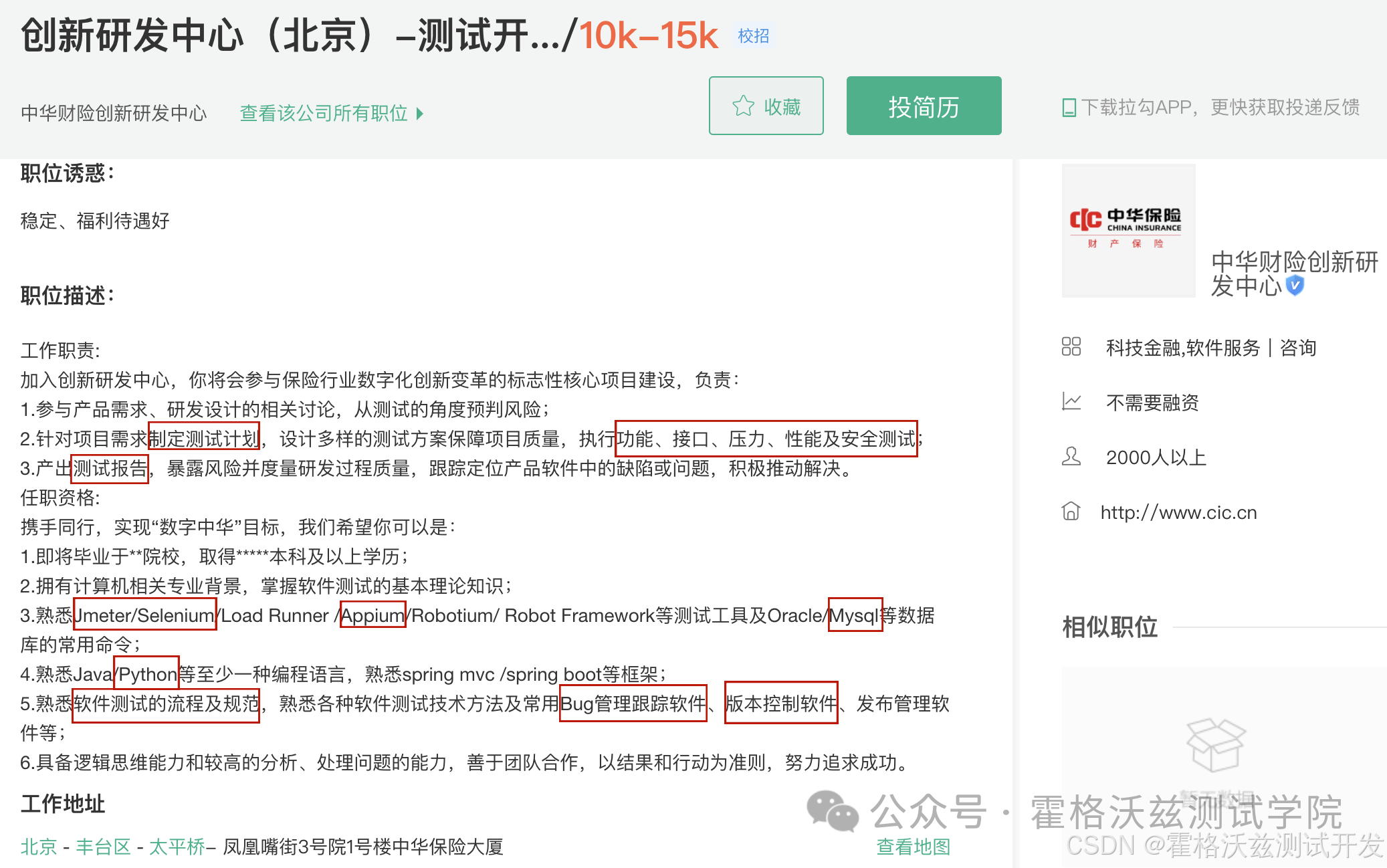Screen dimensions: 1387x868
Task: Select the 北京 location link
Action: click(x=39, y=847)
